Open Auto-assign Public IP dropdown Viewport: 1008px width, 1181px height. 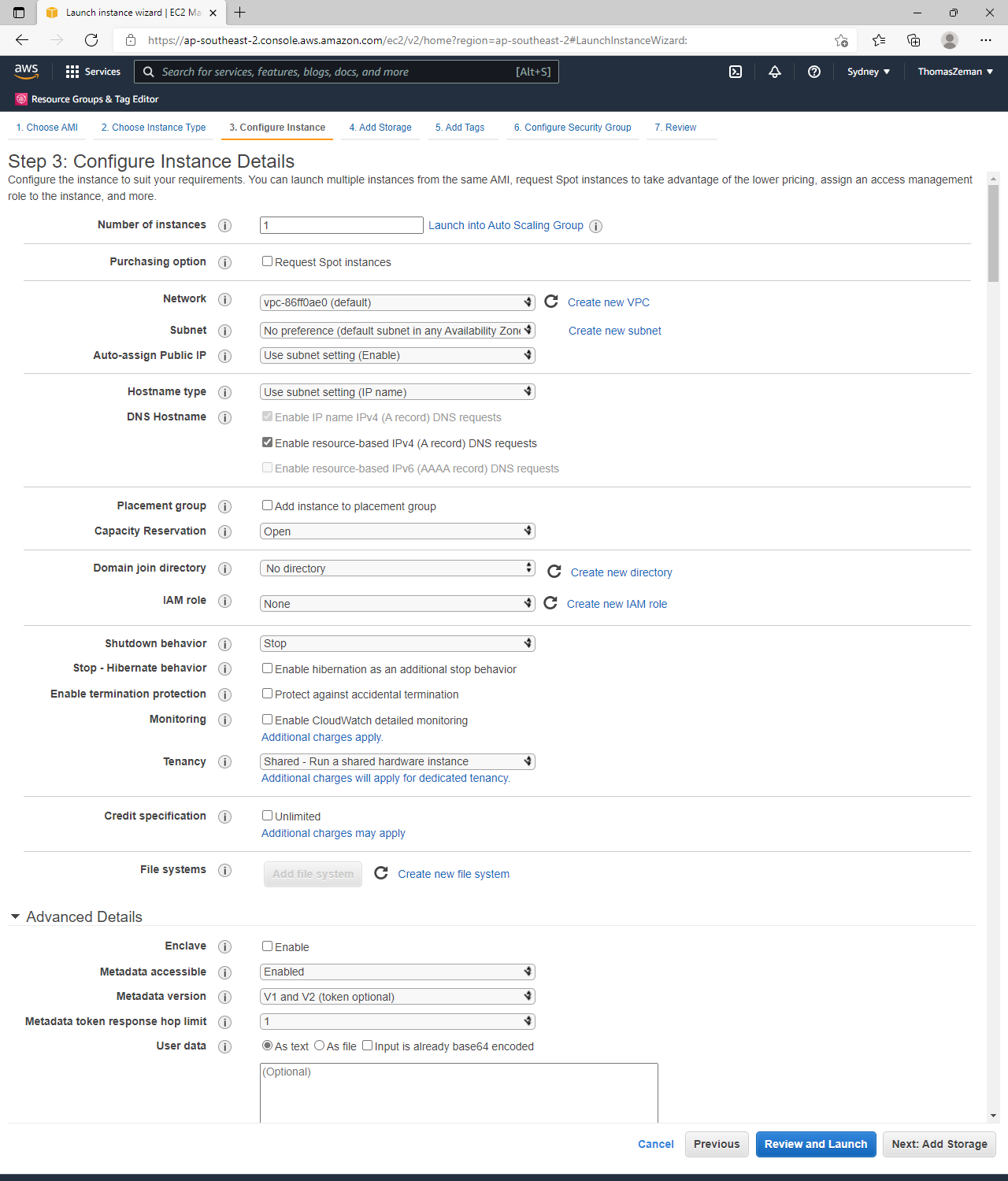[x=398, y=355]
